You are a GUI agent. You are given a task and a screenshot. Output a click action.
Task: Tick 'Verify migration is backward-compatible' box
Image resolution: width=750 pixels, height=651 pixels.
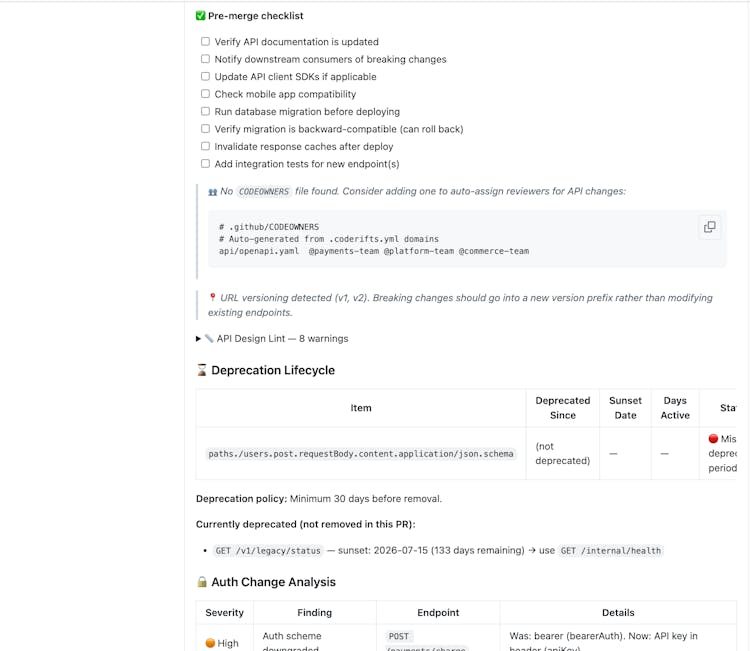205,129
